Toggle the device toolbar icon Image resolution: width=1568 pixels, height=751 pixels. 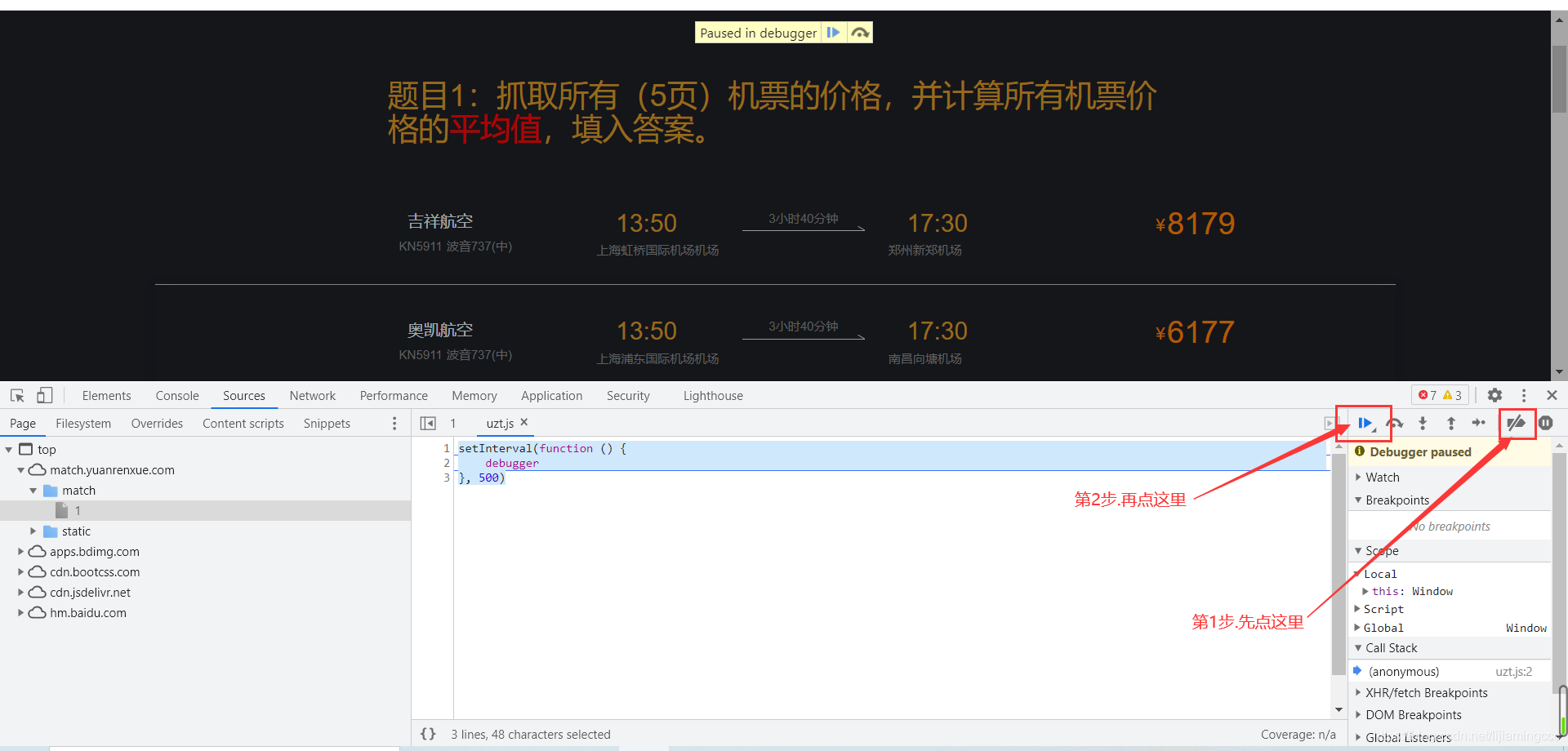click(44, 396)
